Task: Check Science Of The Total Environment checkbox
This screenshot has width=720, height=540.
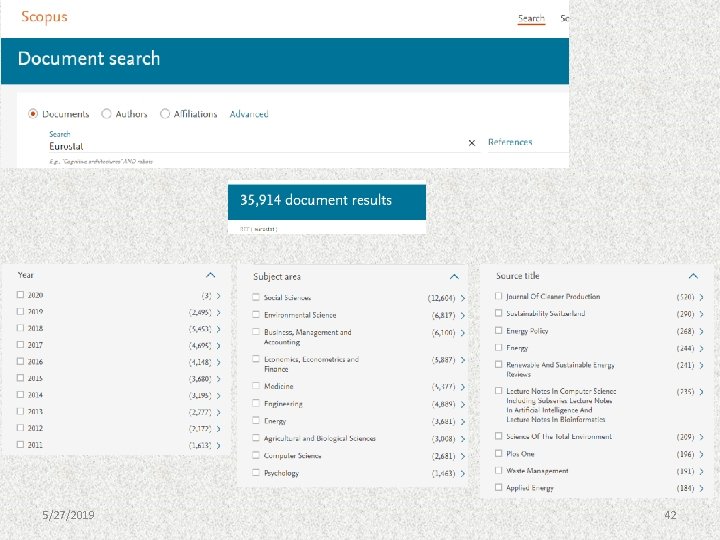Action: tap(498, 436)
